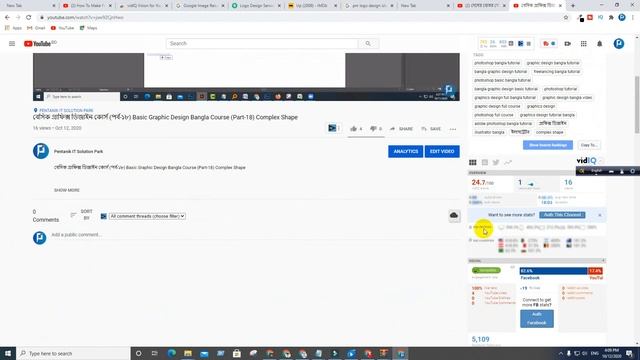
Task: Open Microsoft Store from taskbar
Action: pyautogui.click(x=237, y=353)
